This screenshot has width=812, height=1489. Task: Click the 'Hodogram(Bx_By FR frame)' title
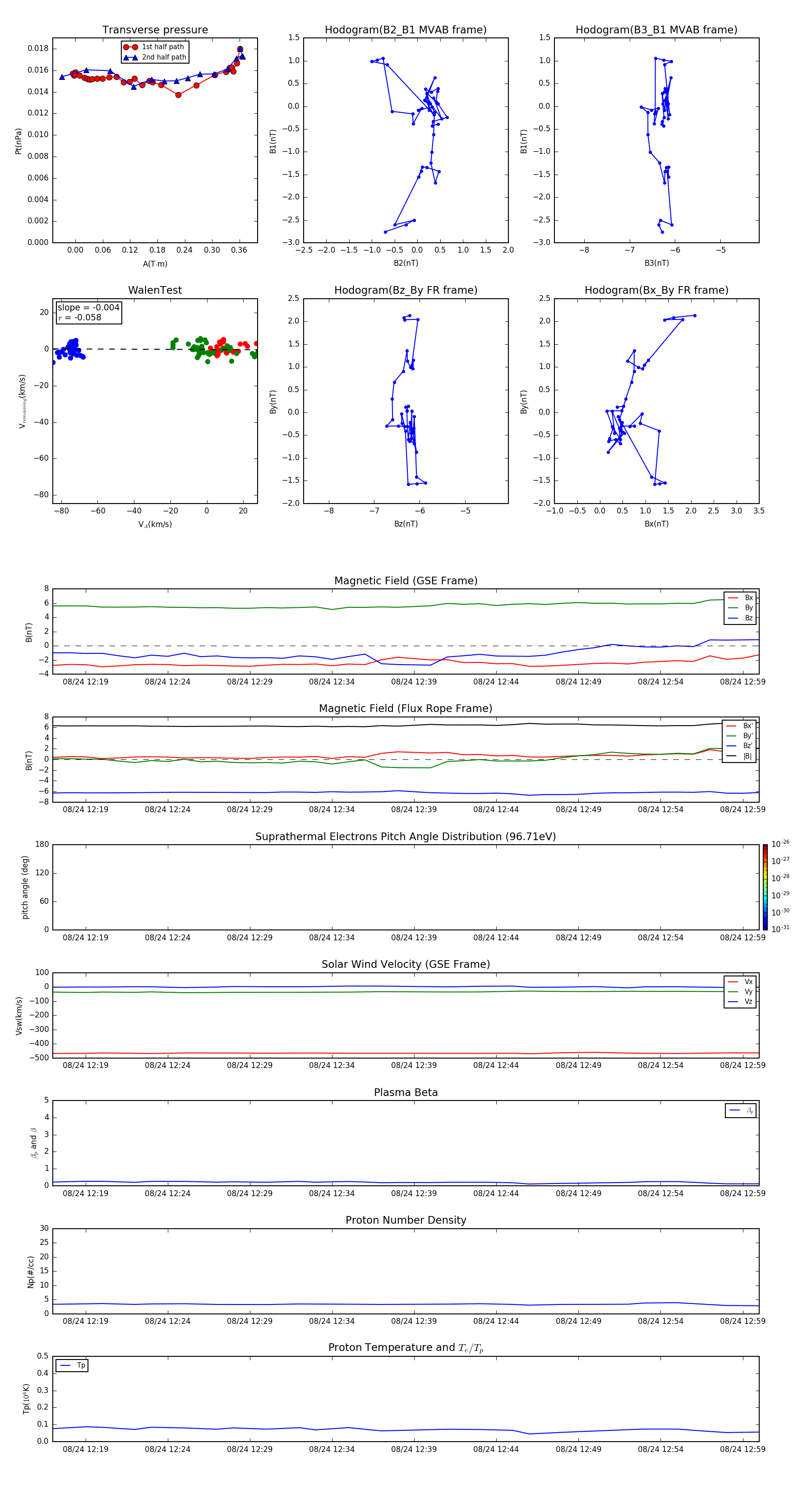[x=656, y=290]
